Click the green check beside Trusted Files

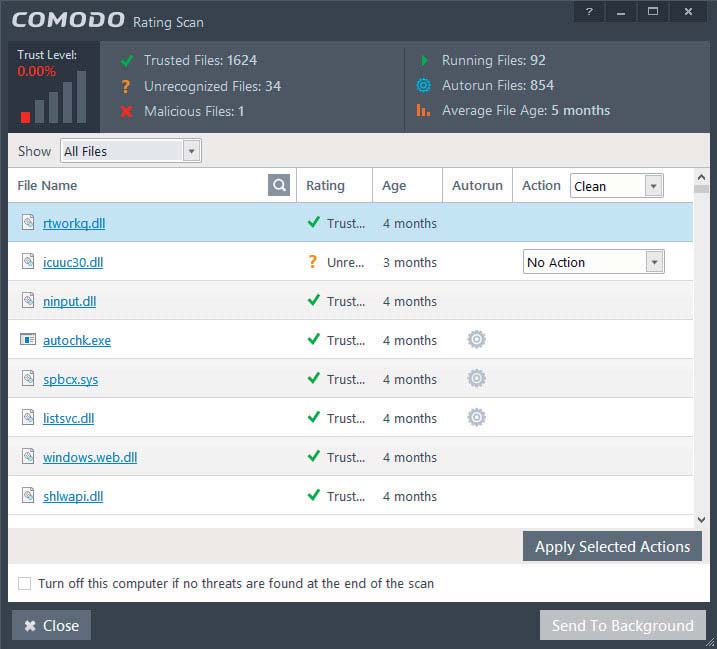tap(127, 60)
